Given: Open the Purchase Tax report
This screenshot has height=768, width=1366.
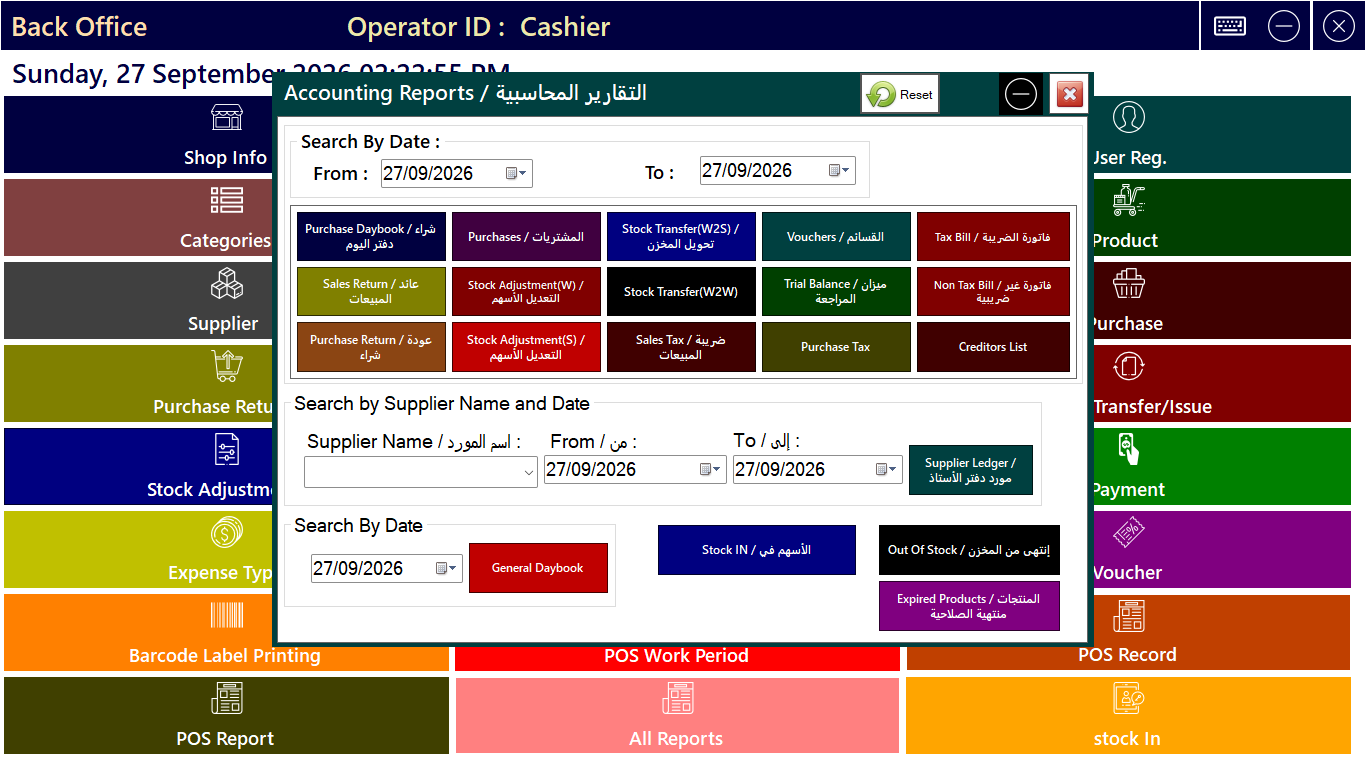Looking at the screenshot, I should pos(836,347).
